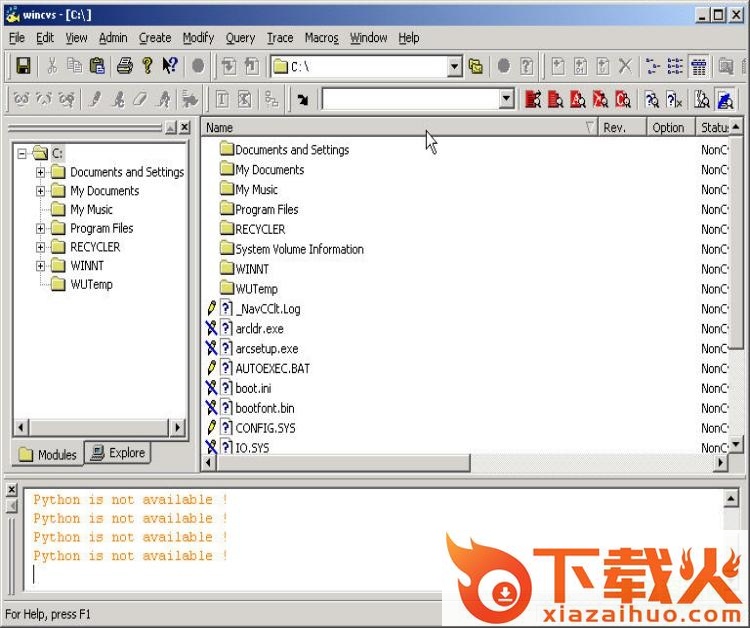750x628 pixels.
Task: Click the fifth red filter icon
Action: coord(623,99)
